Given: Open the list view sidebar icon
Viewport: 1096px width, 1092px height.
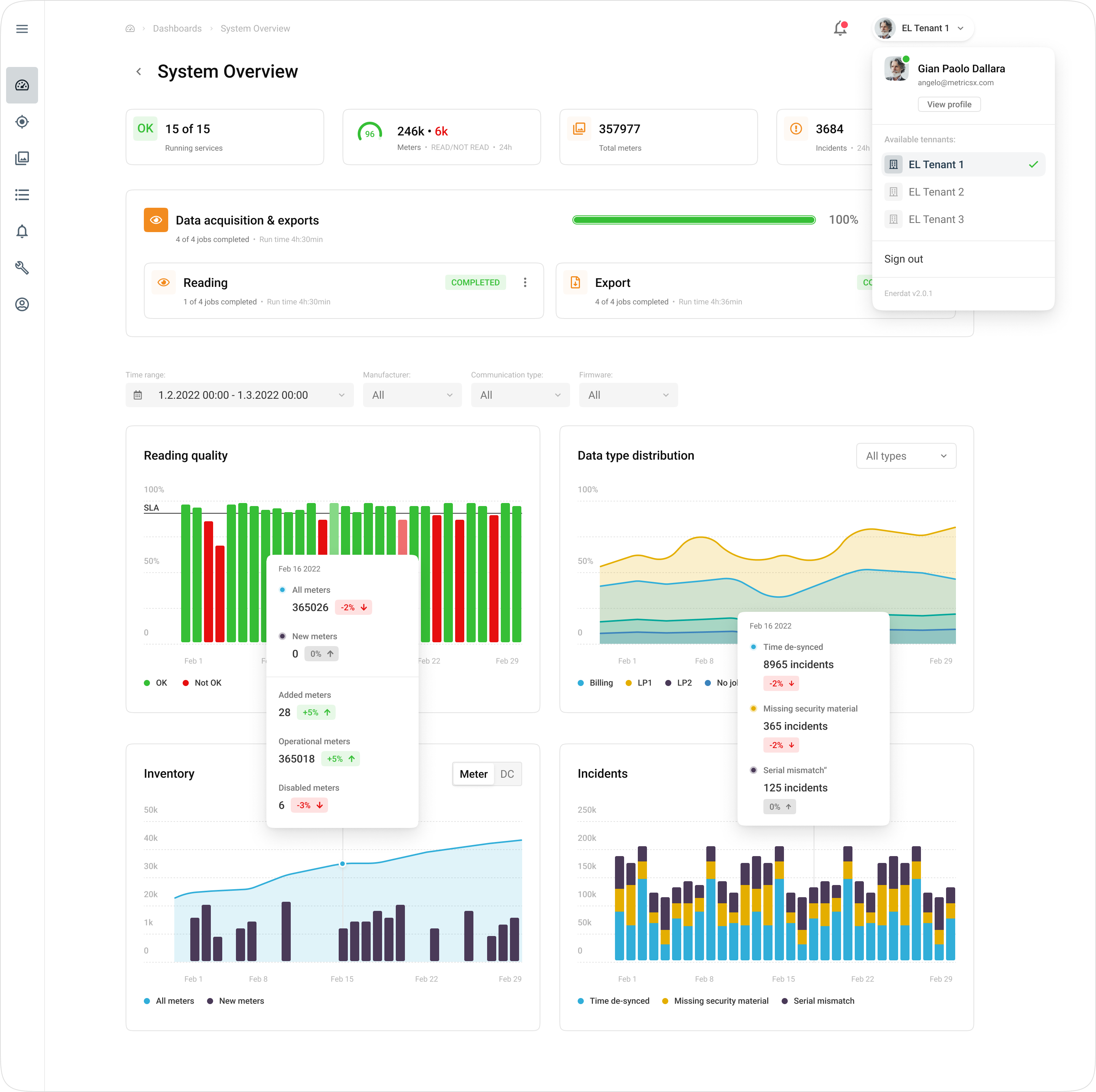Looking at the screenshot, I should (22, 195).
